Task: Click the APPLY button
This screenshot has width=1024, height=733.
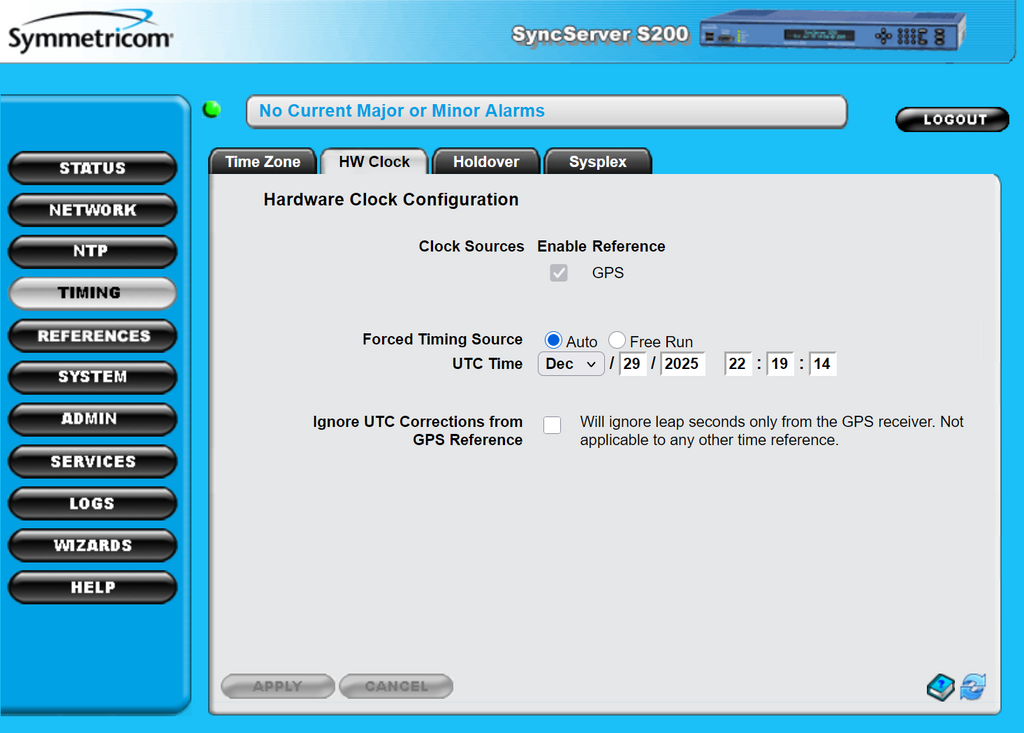Action: [x=277, y=686]
